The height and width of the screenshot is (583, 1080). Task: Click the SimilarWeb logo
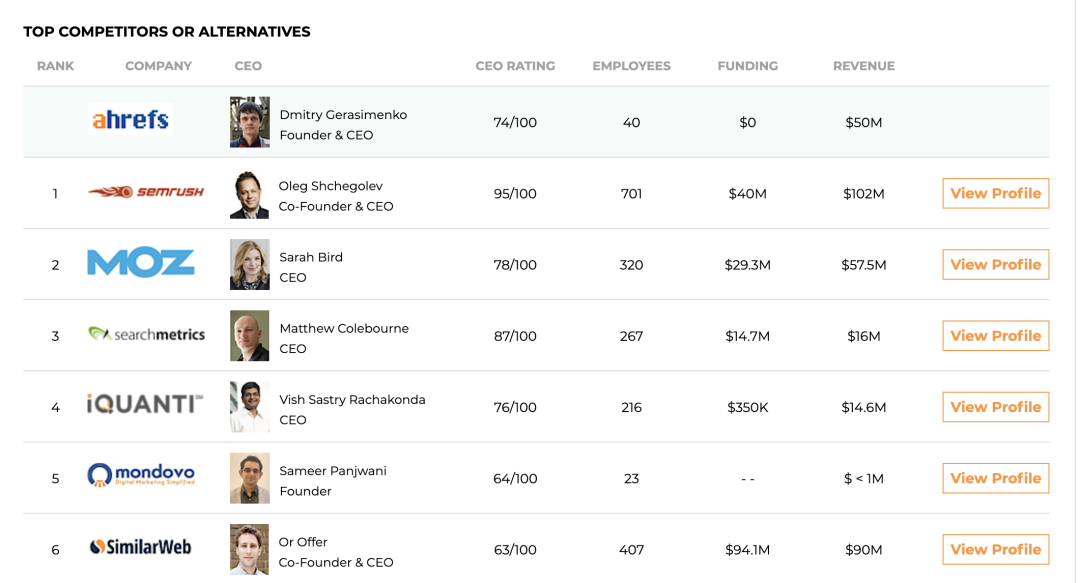click(141, 547)
